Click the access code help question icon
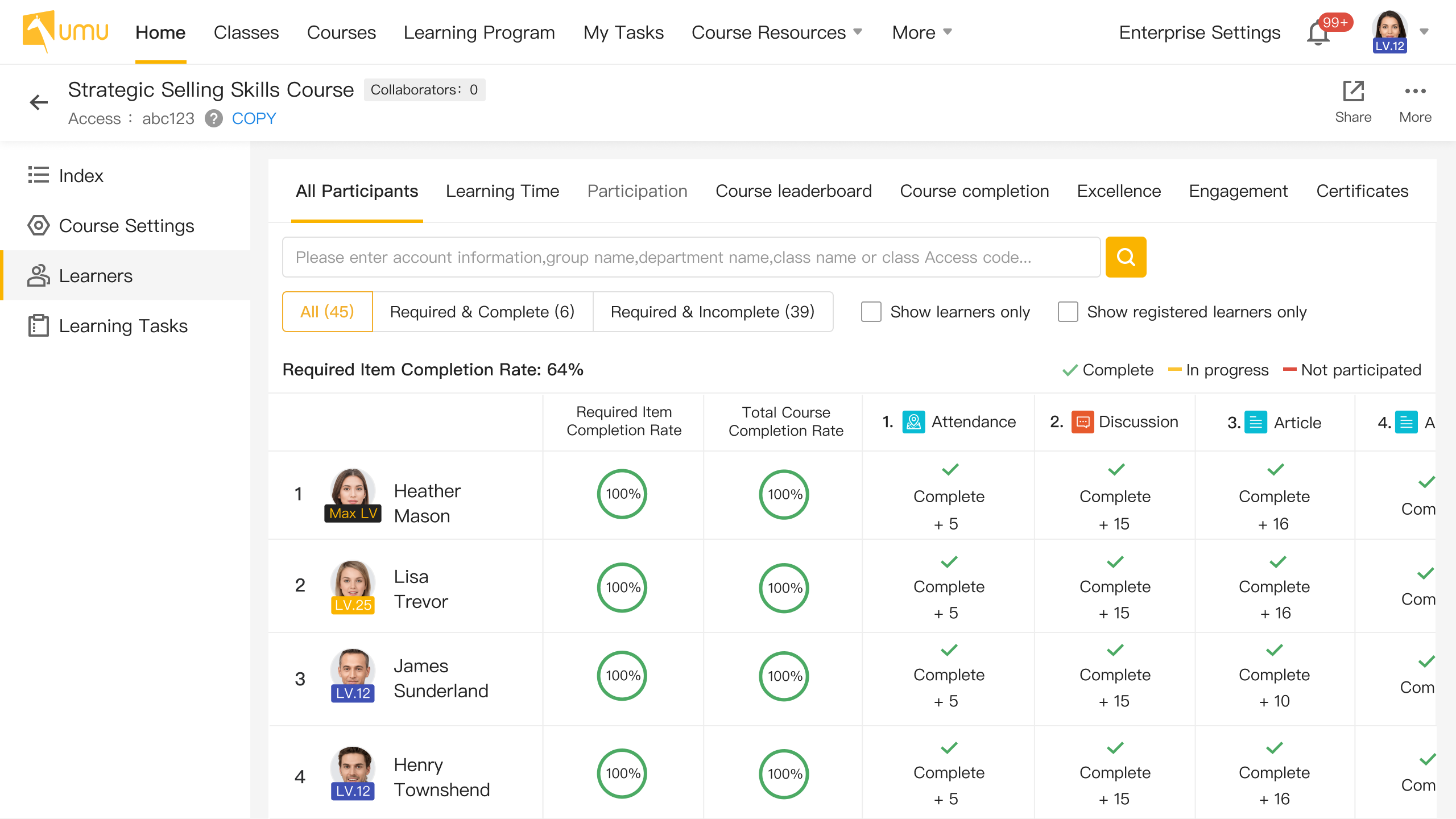The height and width of the screenshot is (819, 1456). coord(214,118)
